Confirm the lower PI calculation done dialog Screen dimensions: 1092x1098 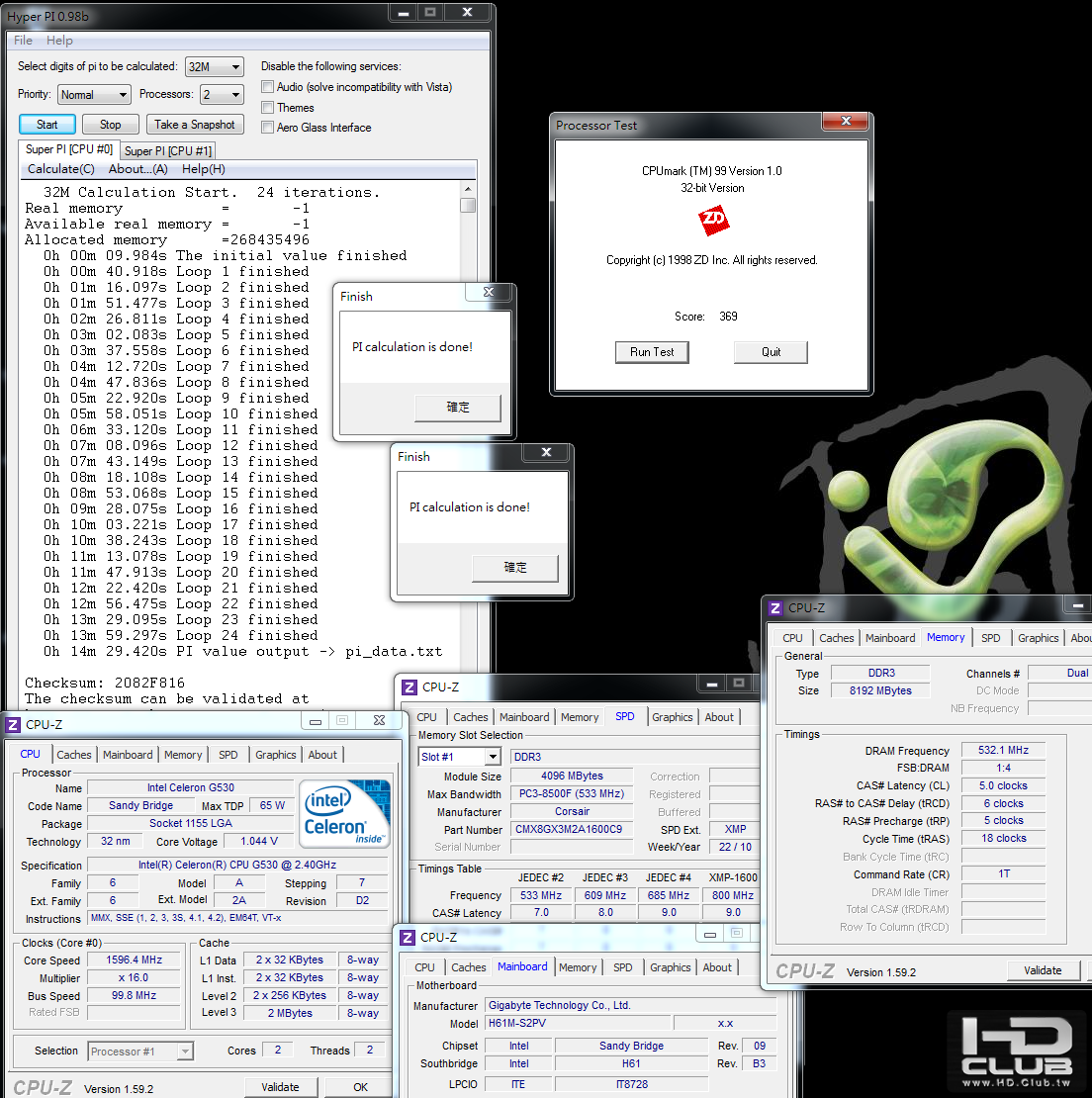coord(515,568)
